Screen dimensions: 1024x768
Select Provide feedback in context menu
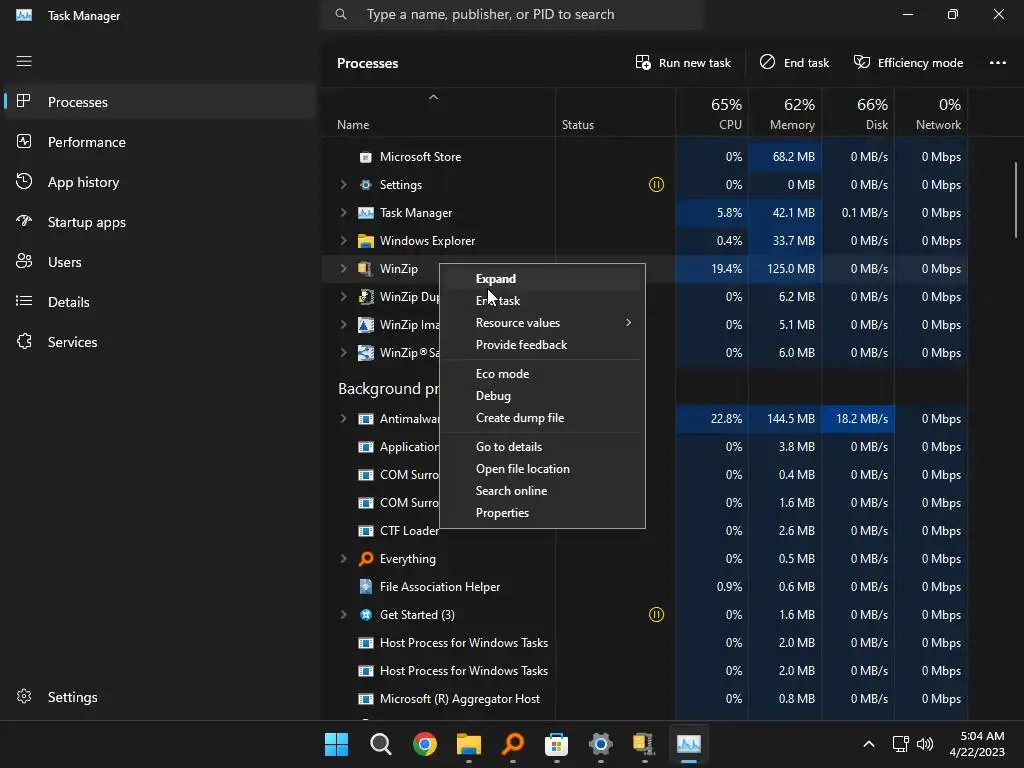542,345
